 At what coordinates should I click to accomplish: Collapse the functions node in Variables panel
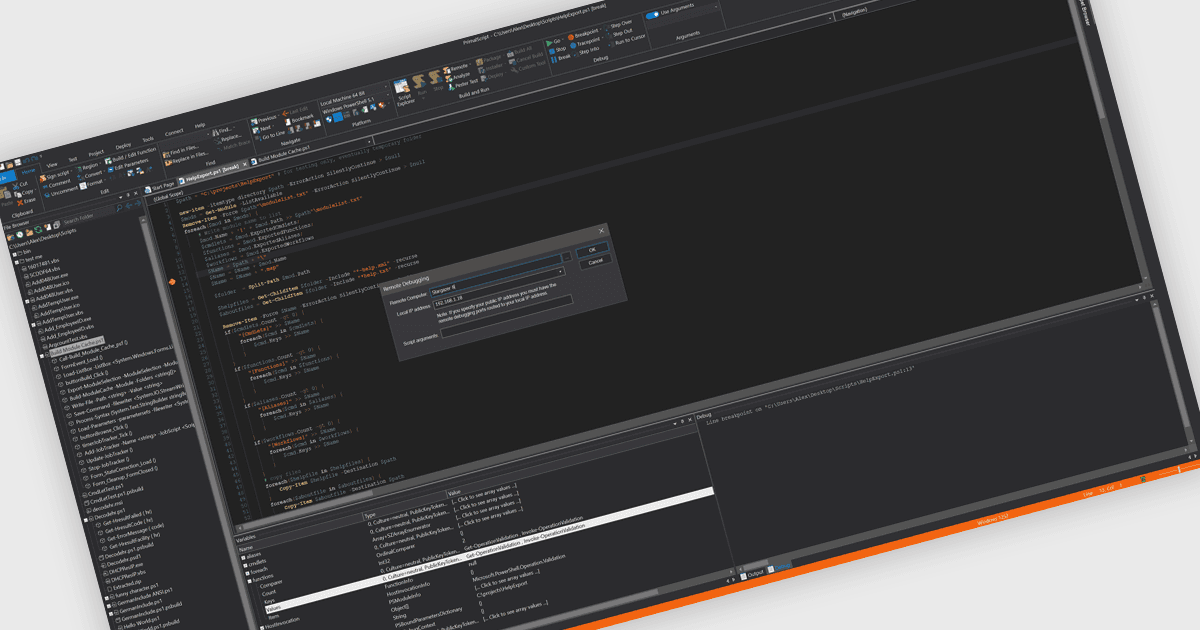249,581
